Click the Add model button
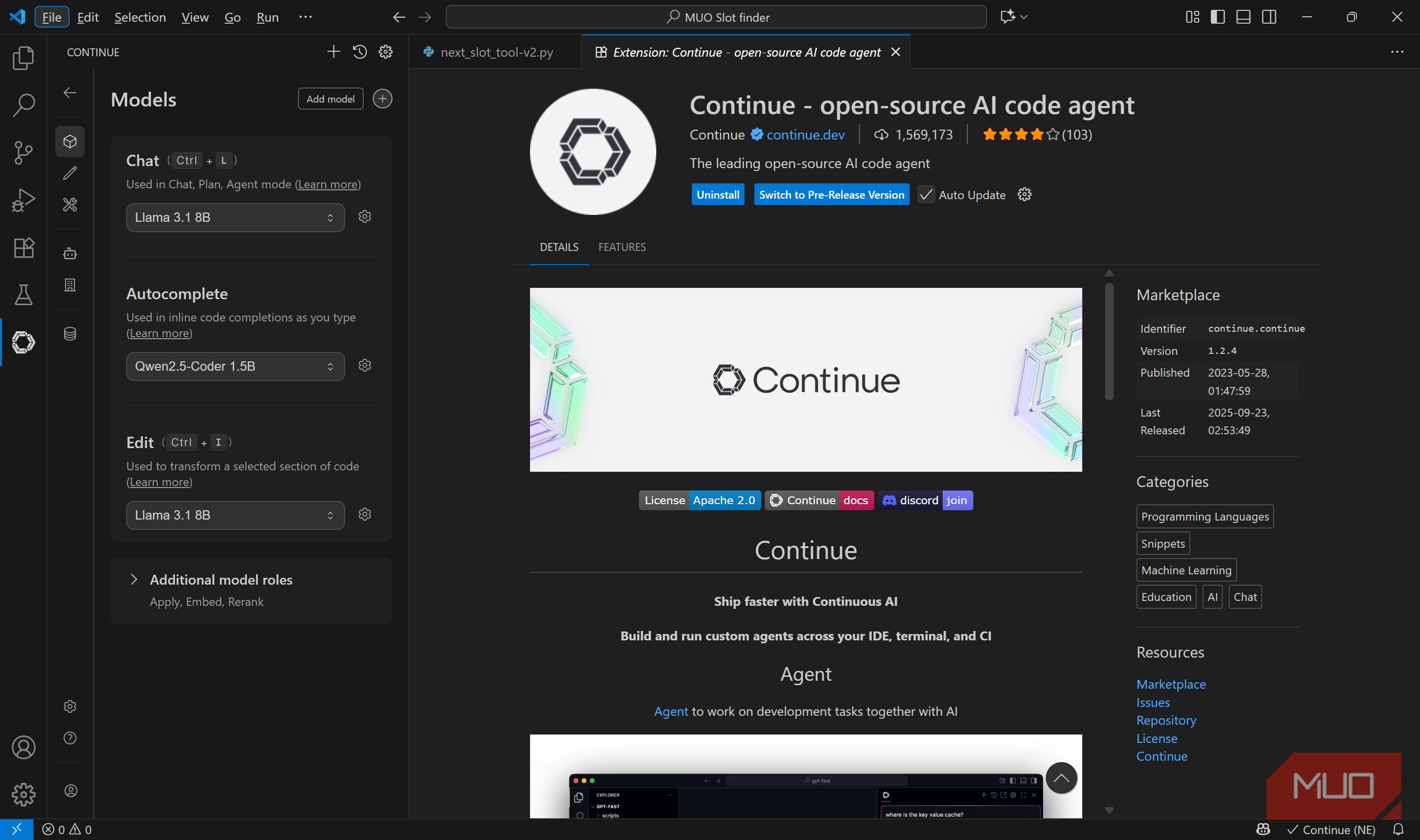 [330, 99]
